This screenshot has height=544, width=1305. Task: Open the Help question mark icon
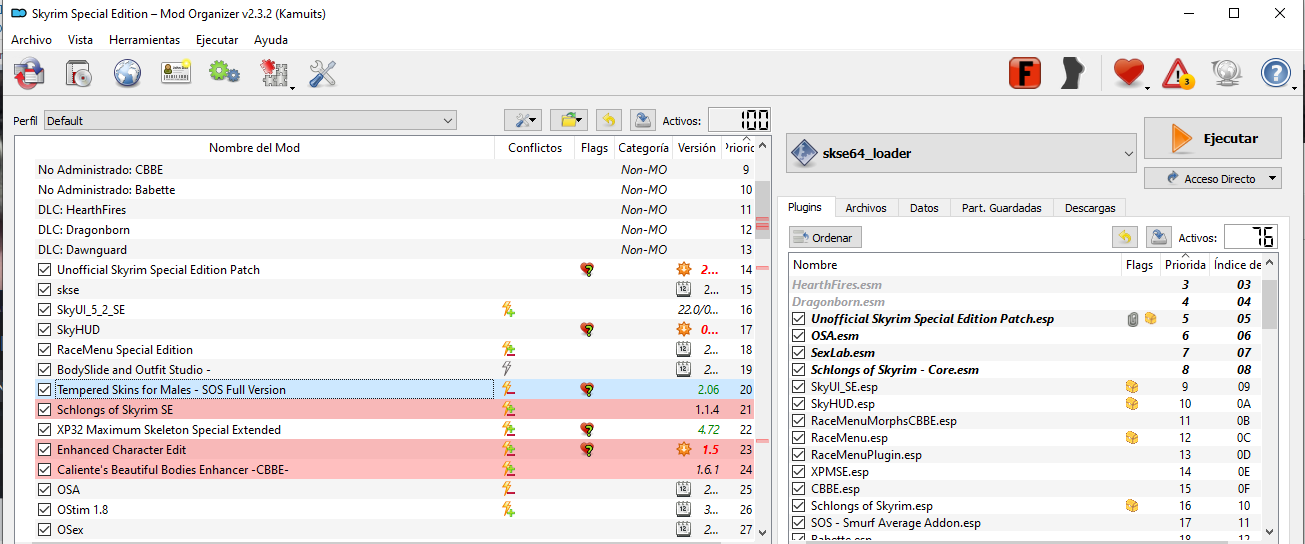click(1276, 73)
